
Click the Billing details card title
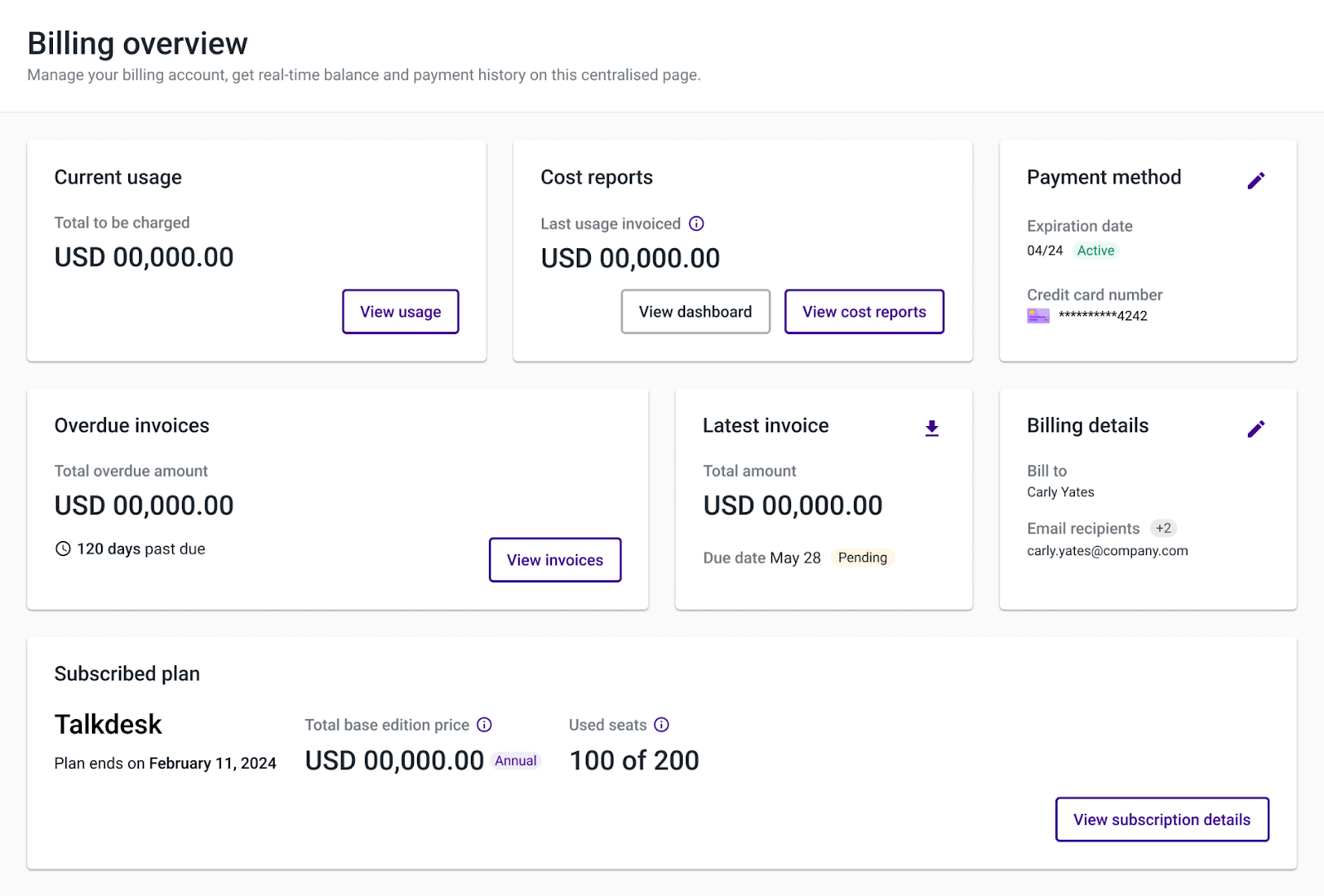point(1088,426)
